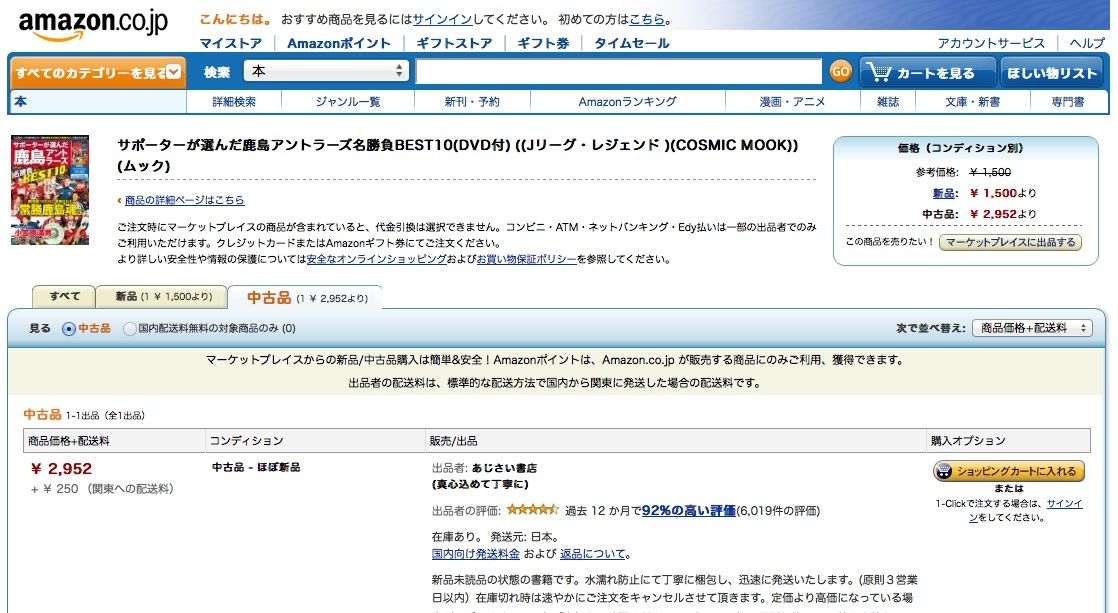Click seller name あじさい書店
Image resolution: width=1118 pixels, height=613 pixels.
pos(504,468)
